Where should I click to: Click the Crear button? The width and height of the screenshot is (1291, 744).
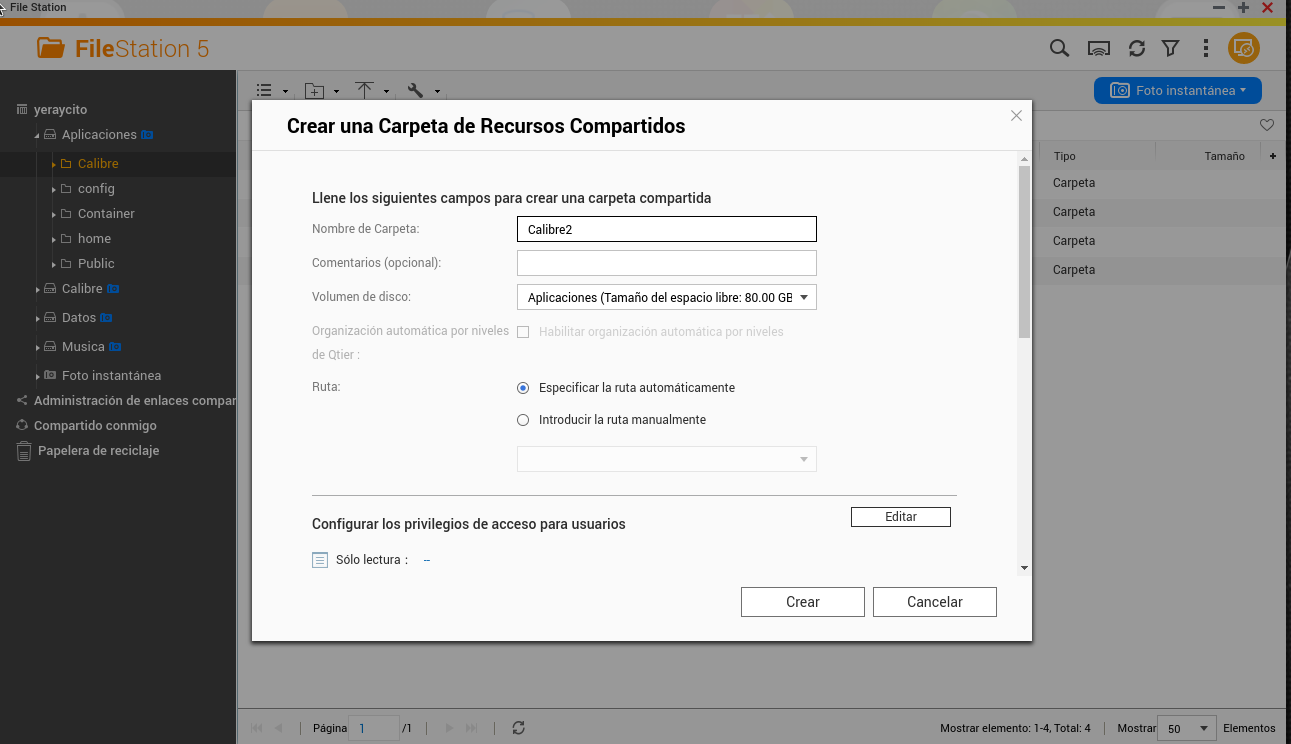click(802, 602)
